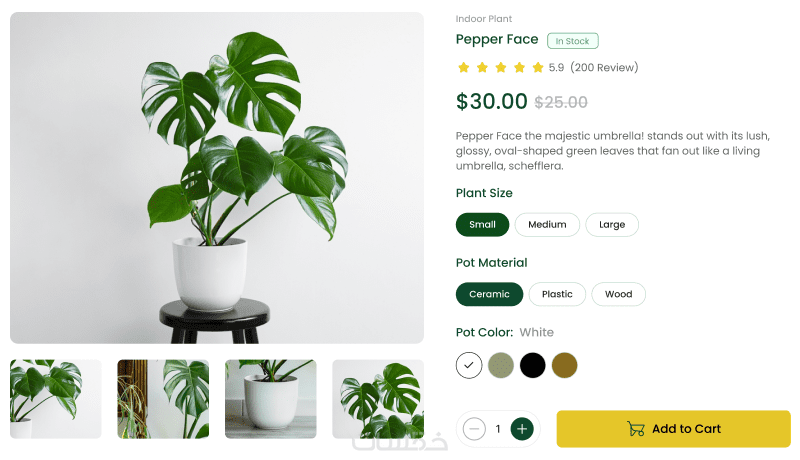Choose the black pot color
Screen dimensions: 800x460
tap(533, 365)
